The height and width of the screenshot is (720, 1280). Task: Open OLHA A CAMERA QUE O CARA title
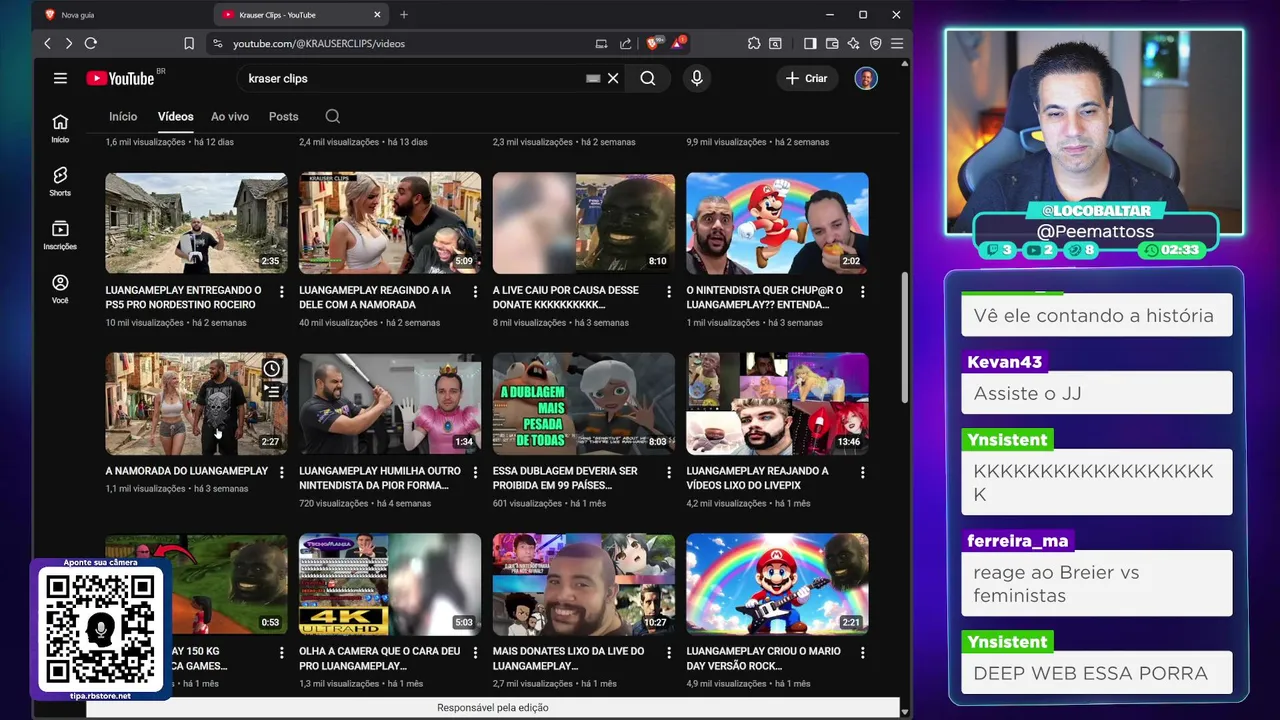380,658
